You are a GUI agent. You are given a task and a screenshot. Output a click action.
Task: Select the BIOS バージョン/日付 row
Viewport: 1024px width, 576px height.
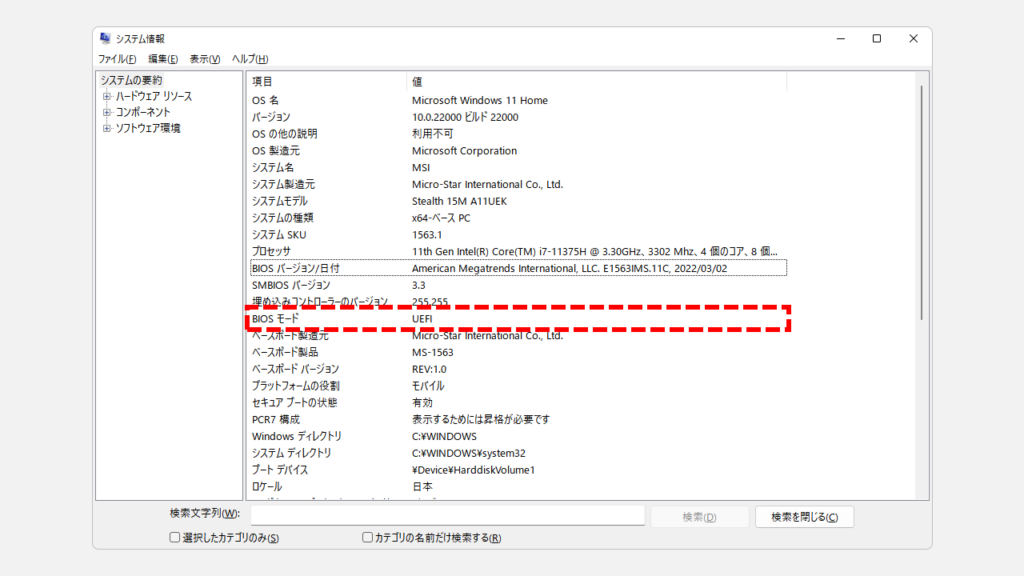click(x=519, y=268)
